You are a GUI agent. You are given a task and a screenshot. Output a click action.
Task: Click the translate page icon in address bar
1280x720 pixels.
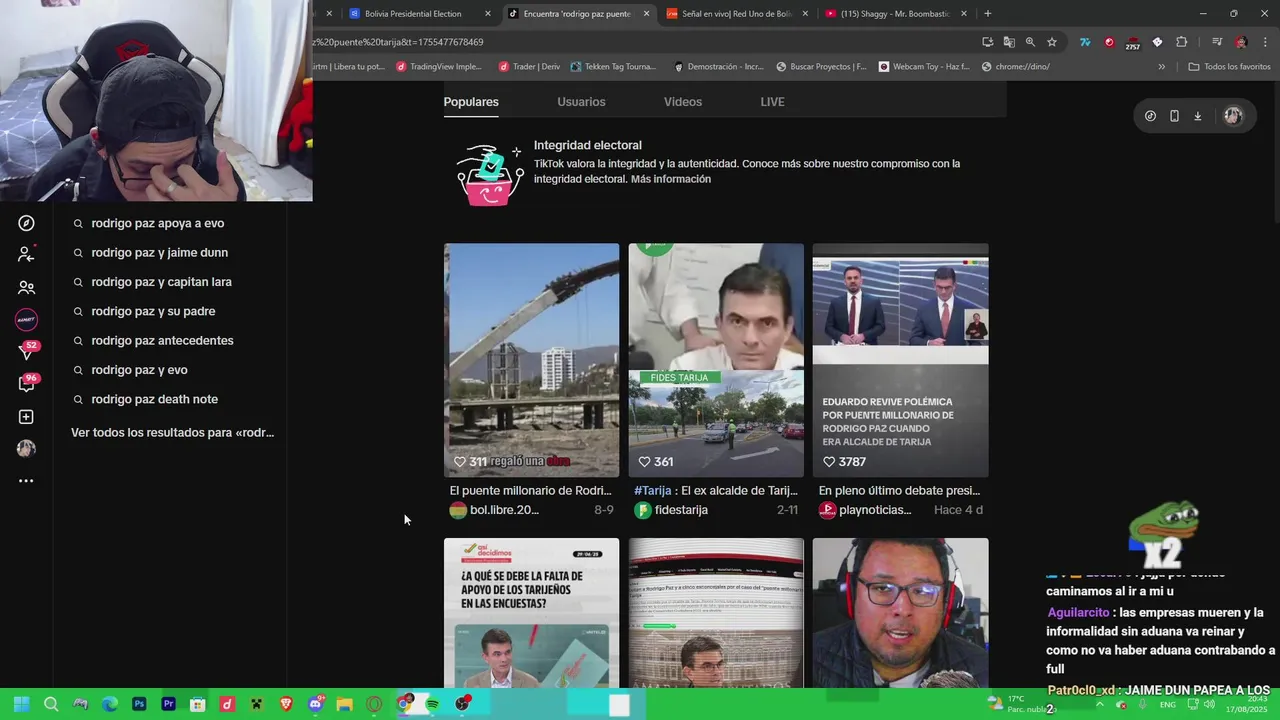[x=1009, y=42]
